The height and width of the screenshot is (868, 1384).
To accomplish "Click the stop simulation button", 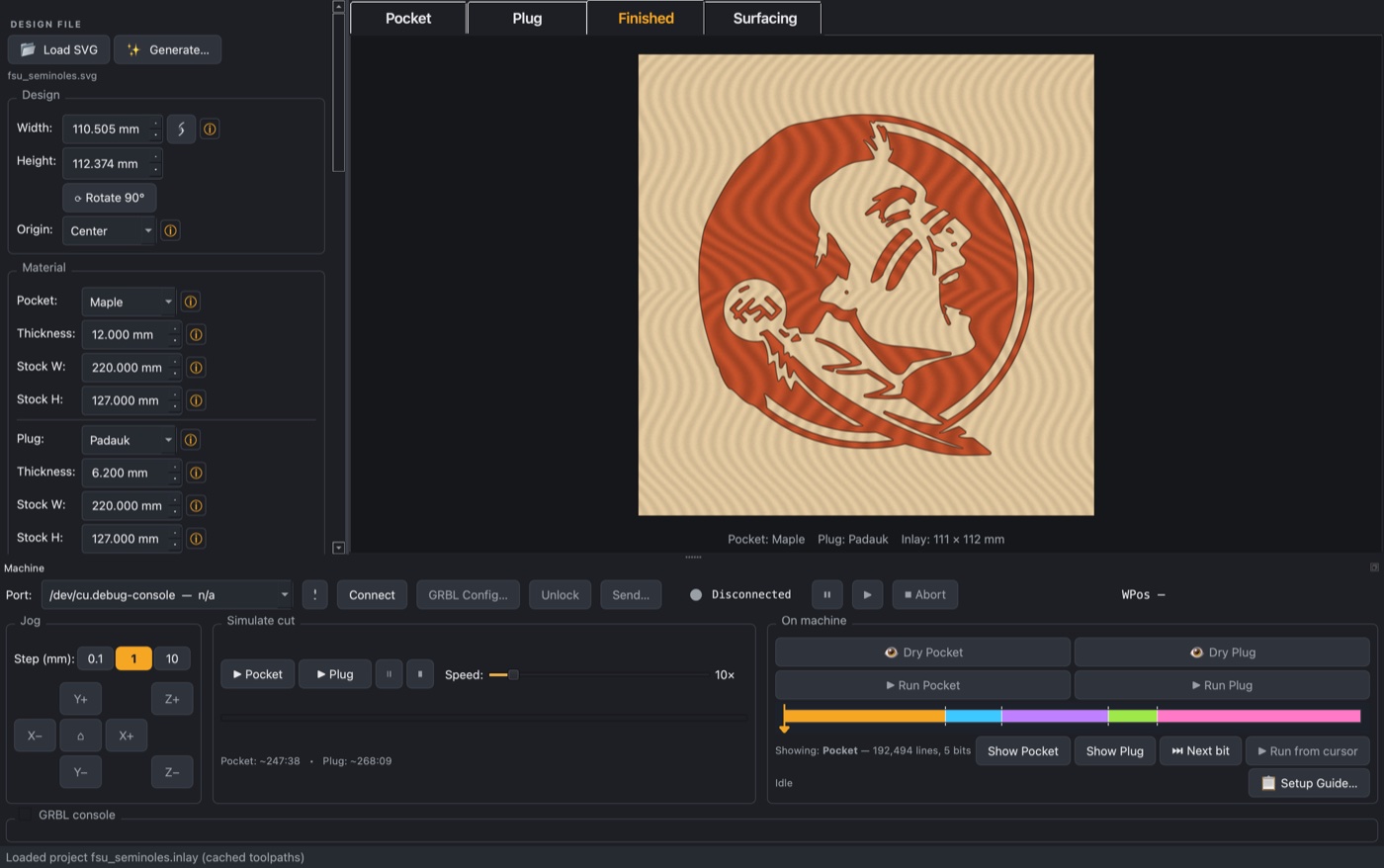I will [420, 674].
